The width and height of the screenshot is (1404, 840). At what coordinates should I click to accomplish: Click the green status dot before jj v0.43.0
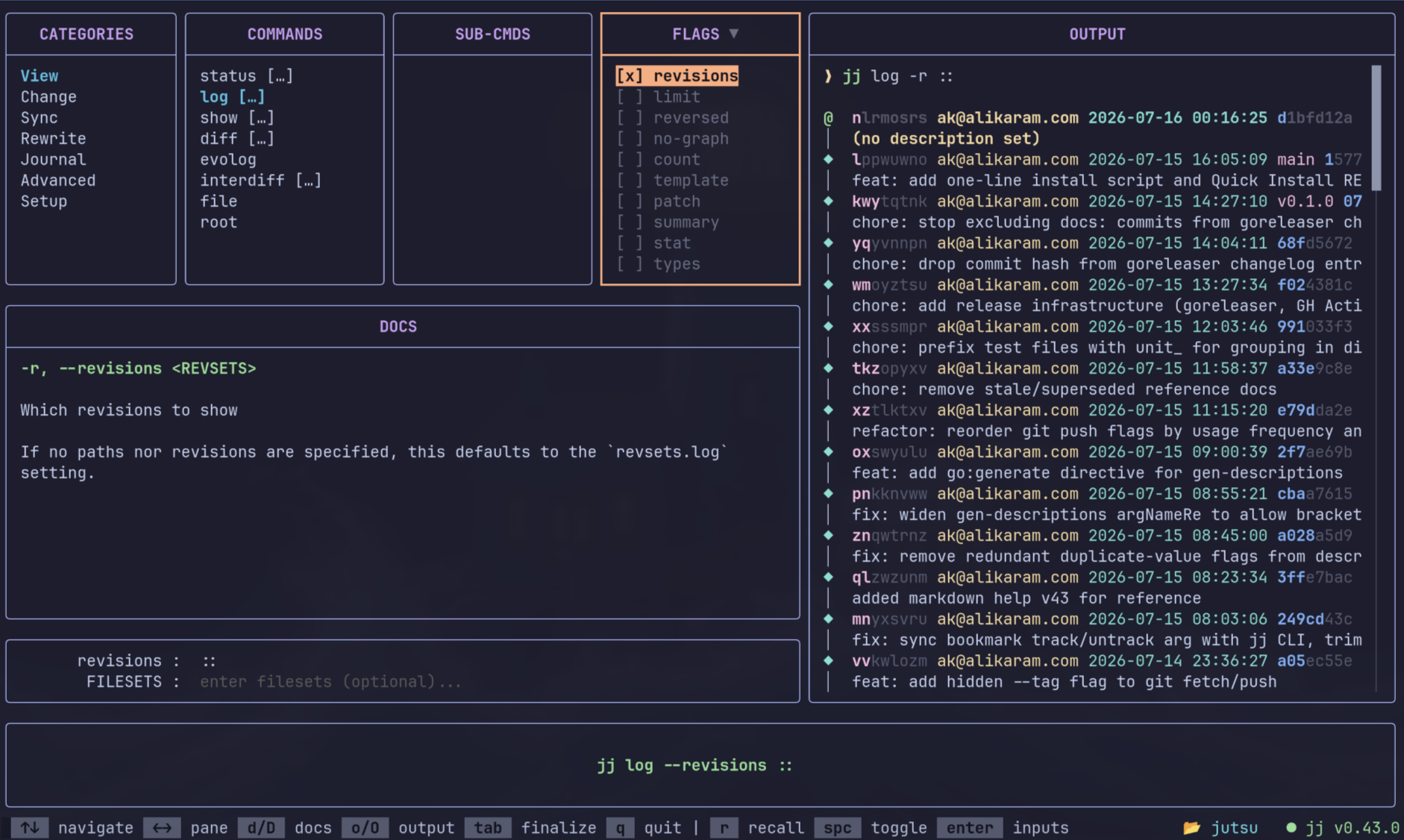(x=1291, y=827)
